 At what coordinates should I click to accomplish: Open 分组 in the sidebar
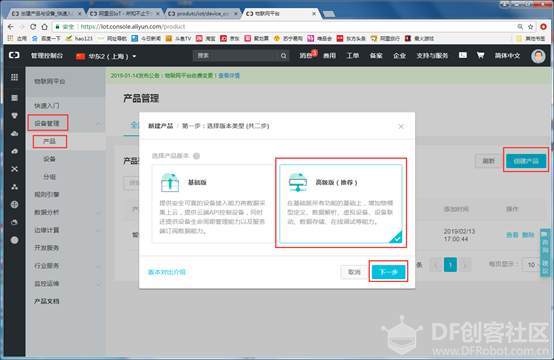pos(49,177)
